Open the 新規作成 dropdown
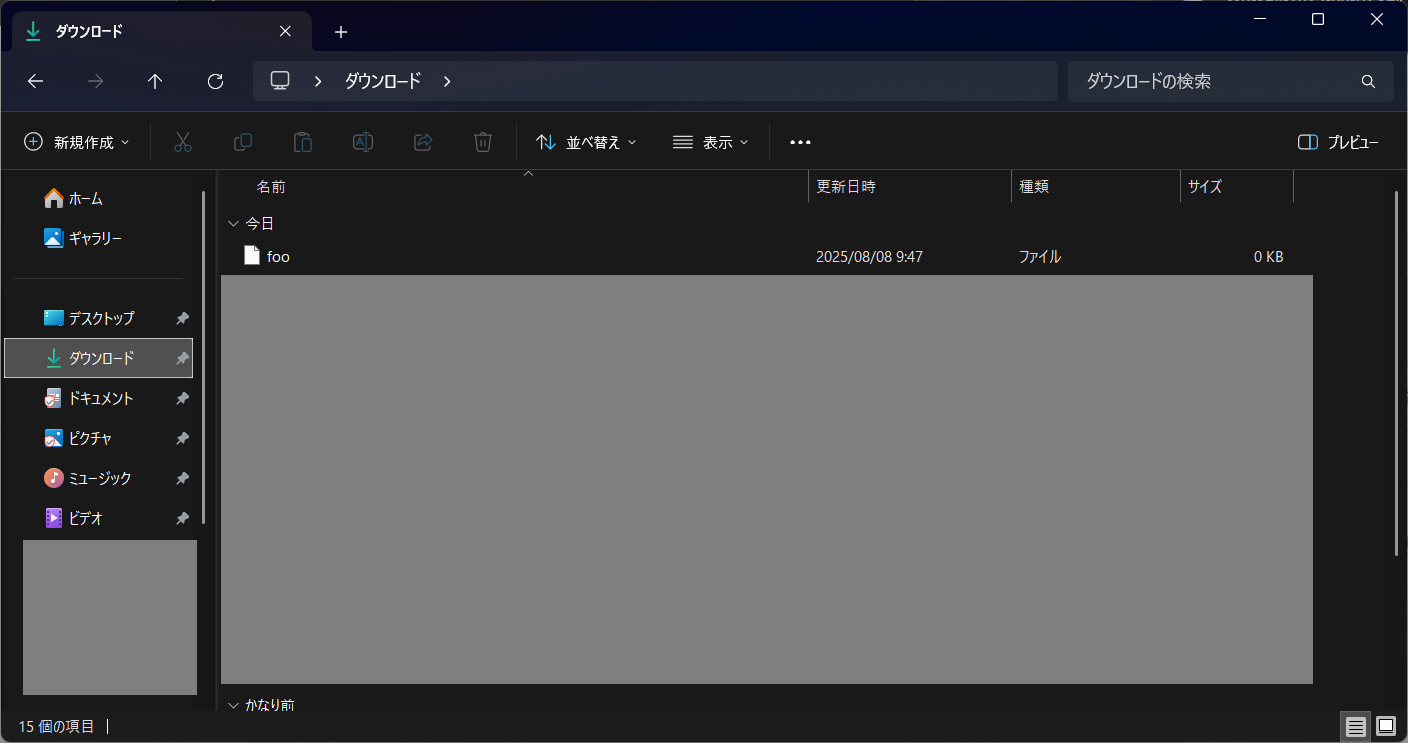The image size is (1408, 743). click(x=77, y=142)
